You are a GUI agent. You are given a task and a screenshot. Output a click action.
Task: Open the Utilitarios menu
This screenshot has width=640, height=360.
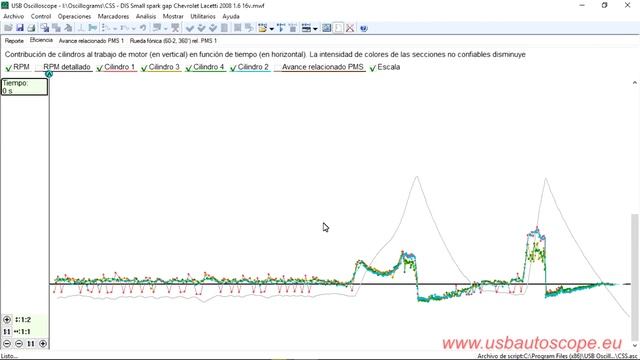(203, 16)
